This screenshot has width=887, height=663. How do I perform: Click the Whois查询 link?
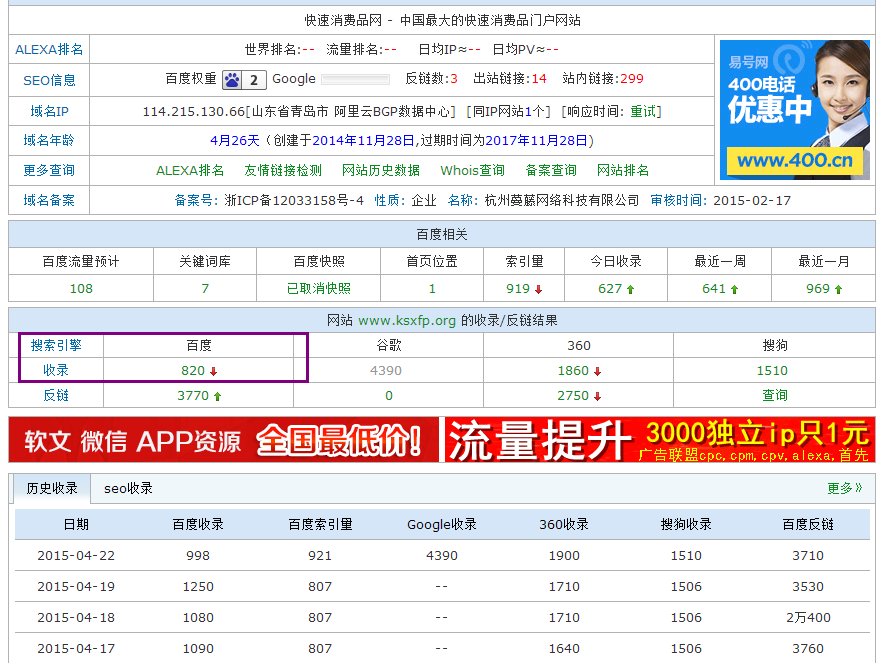pos(473,170)
